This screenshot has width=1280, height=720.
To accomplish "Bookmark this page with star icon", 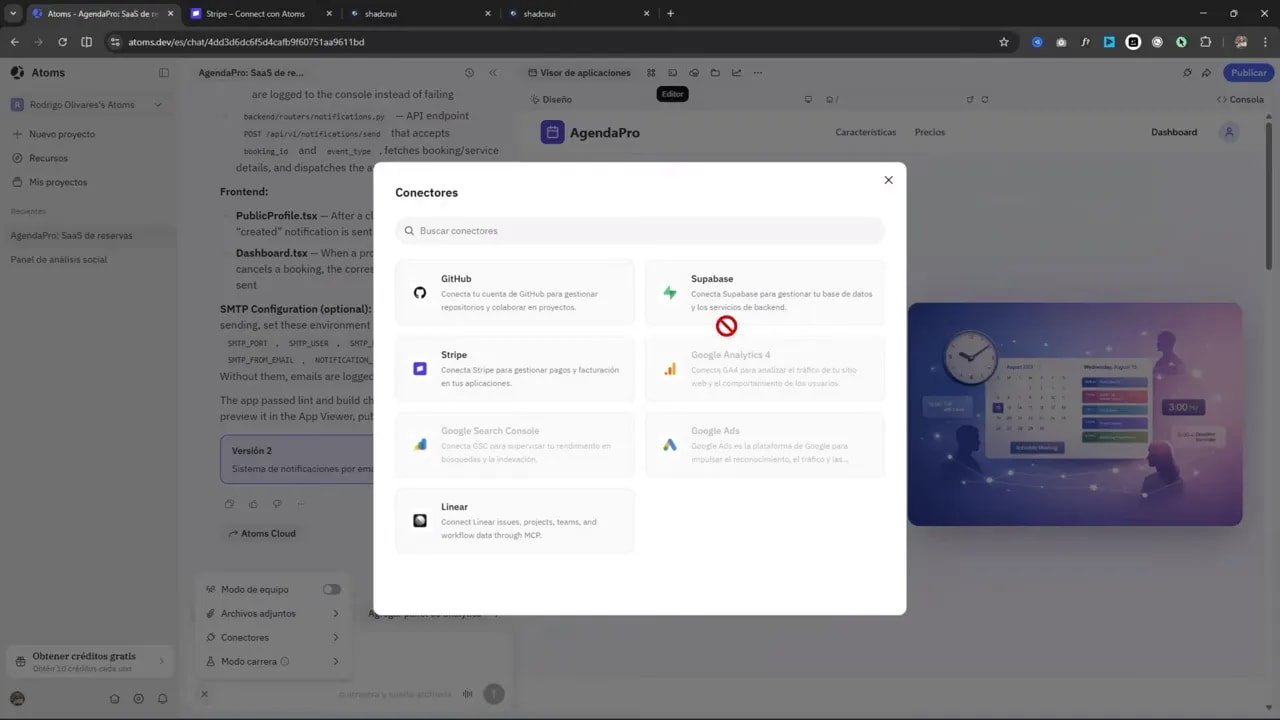I will click(1004, 42).
